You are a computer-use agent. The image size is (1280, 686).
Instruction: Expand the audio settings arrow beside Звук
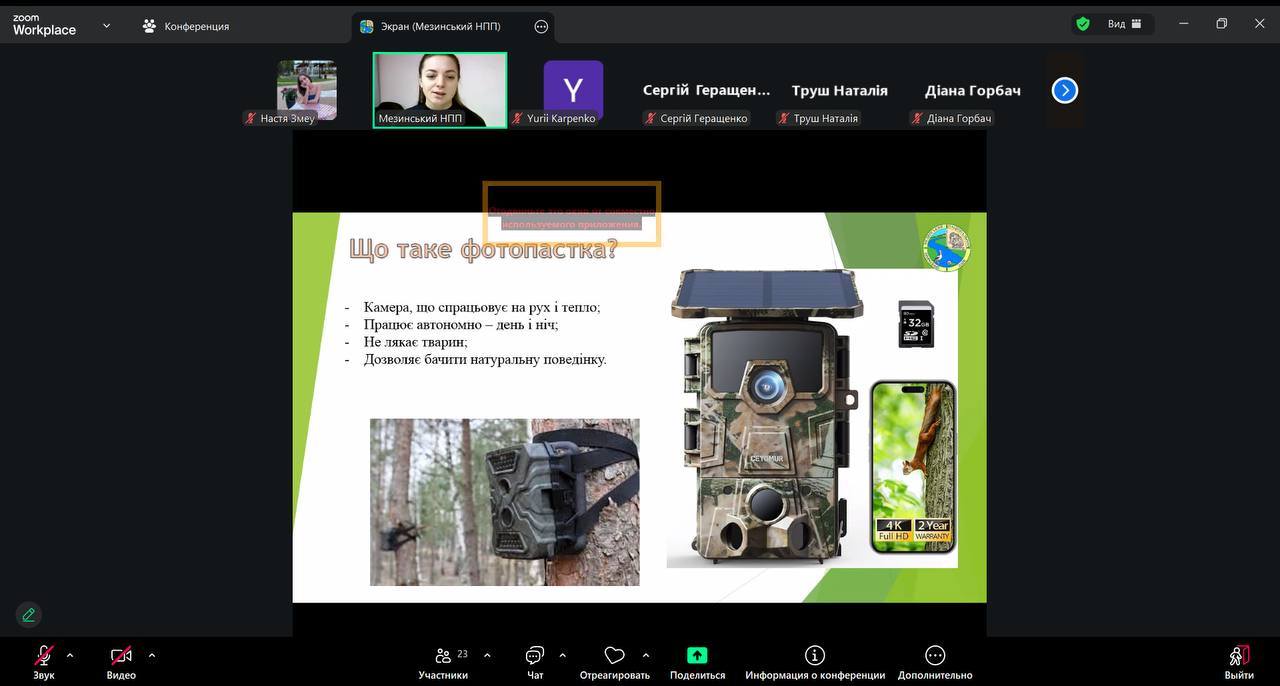70,656
